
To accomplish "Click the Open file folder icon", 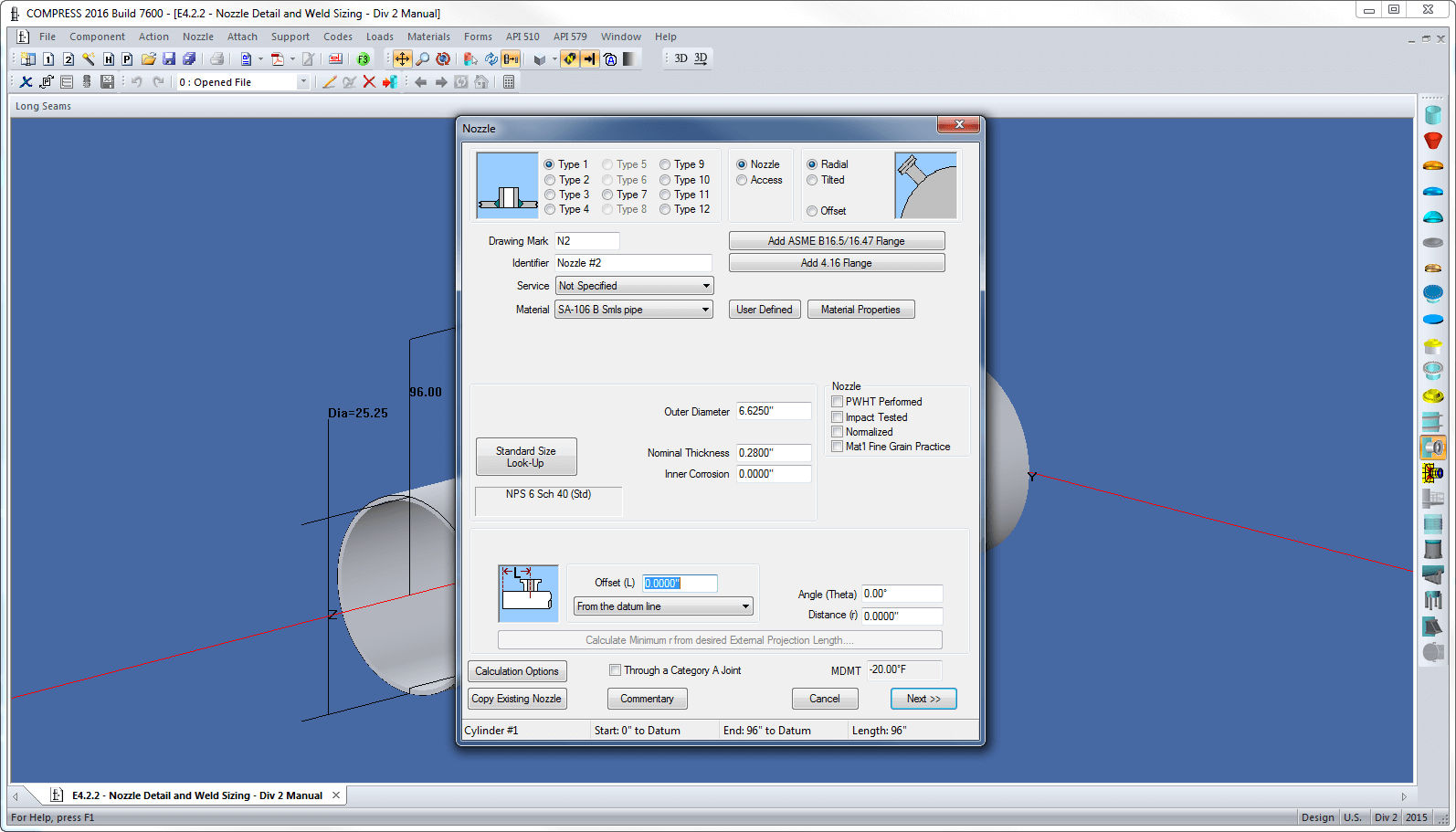I will click(x=148, y=59).
